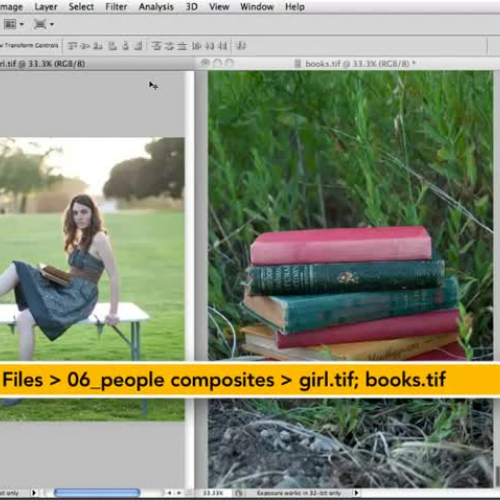Click the girl.tif horizontal scrollbar thumb

(97, 492)
